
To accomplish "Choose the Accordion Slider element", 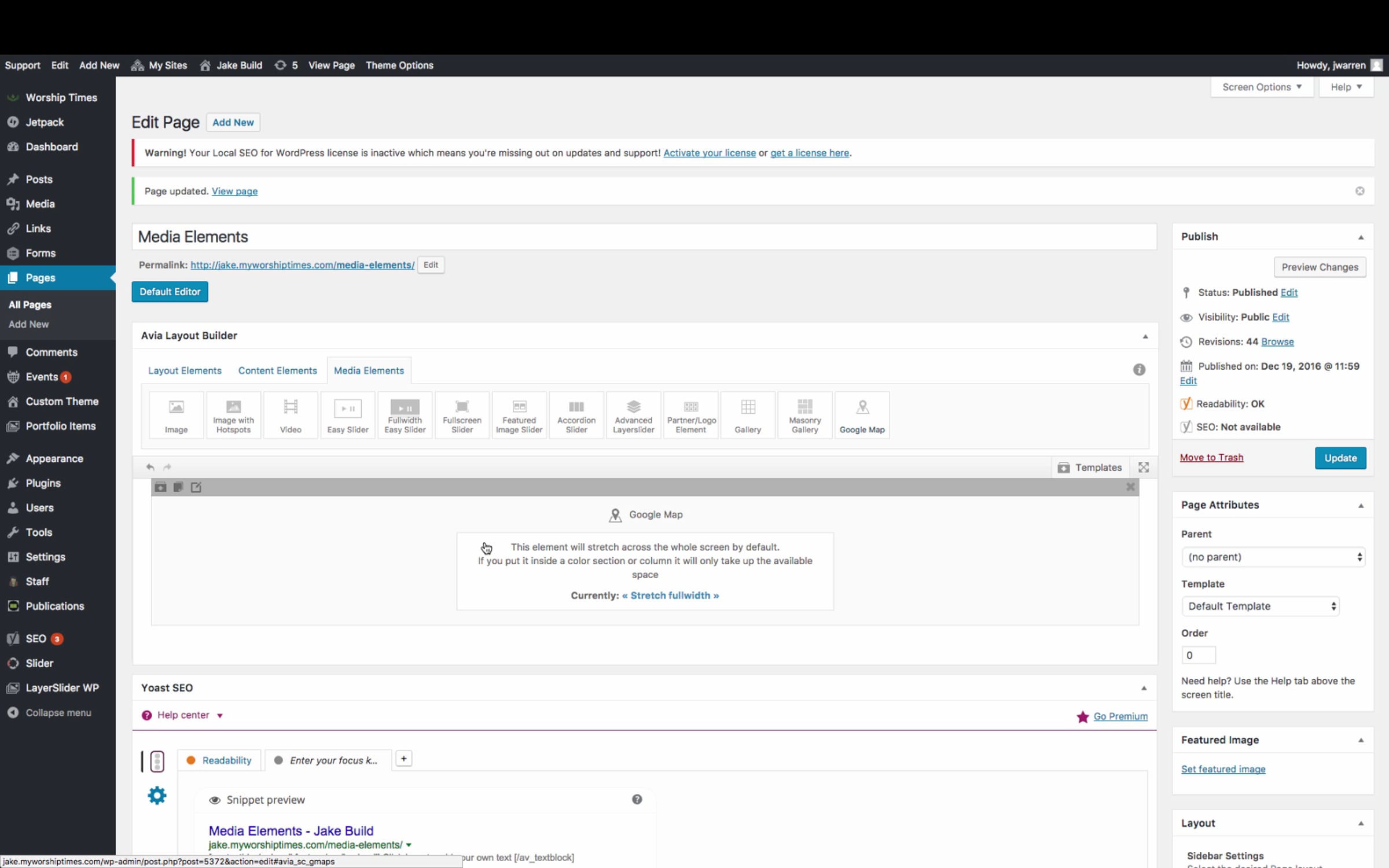I will click(576, 415).
